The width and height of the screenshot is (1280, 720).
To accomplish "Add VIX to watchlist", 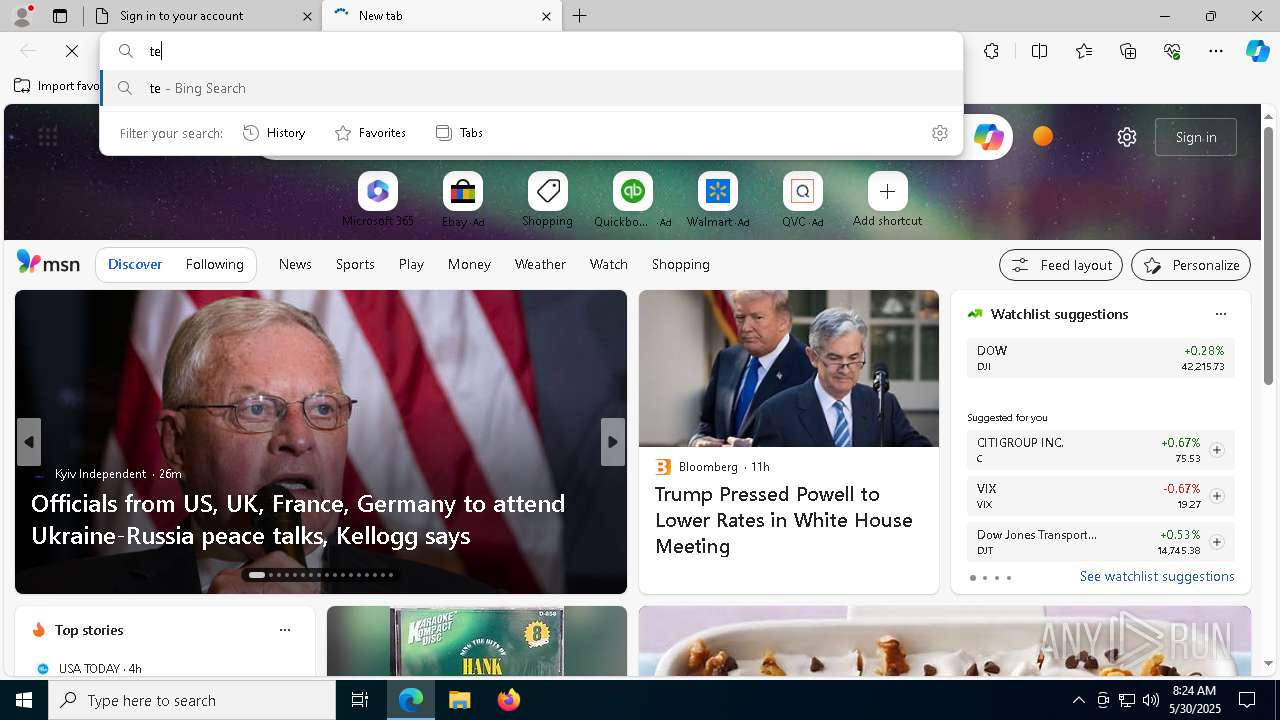I will pos(1216,496).
